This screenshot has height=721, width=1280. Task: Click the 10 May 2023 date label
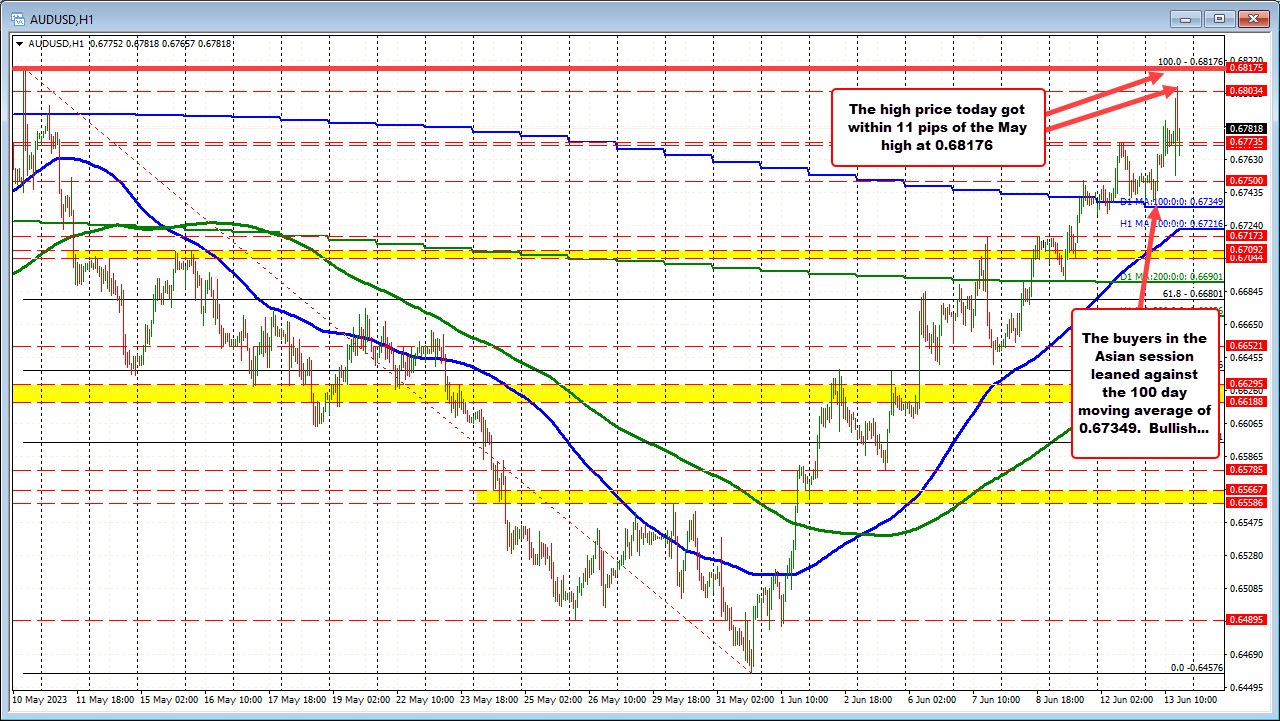[38, 700]
